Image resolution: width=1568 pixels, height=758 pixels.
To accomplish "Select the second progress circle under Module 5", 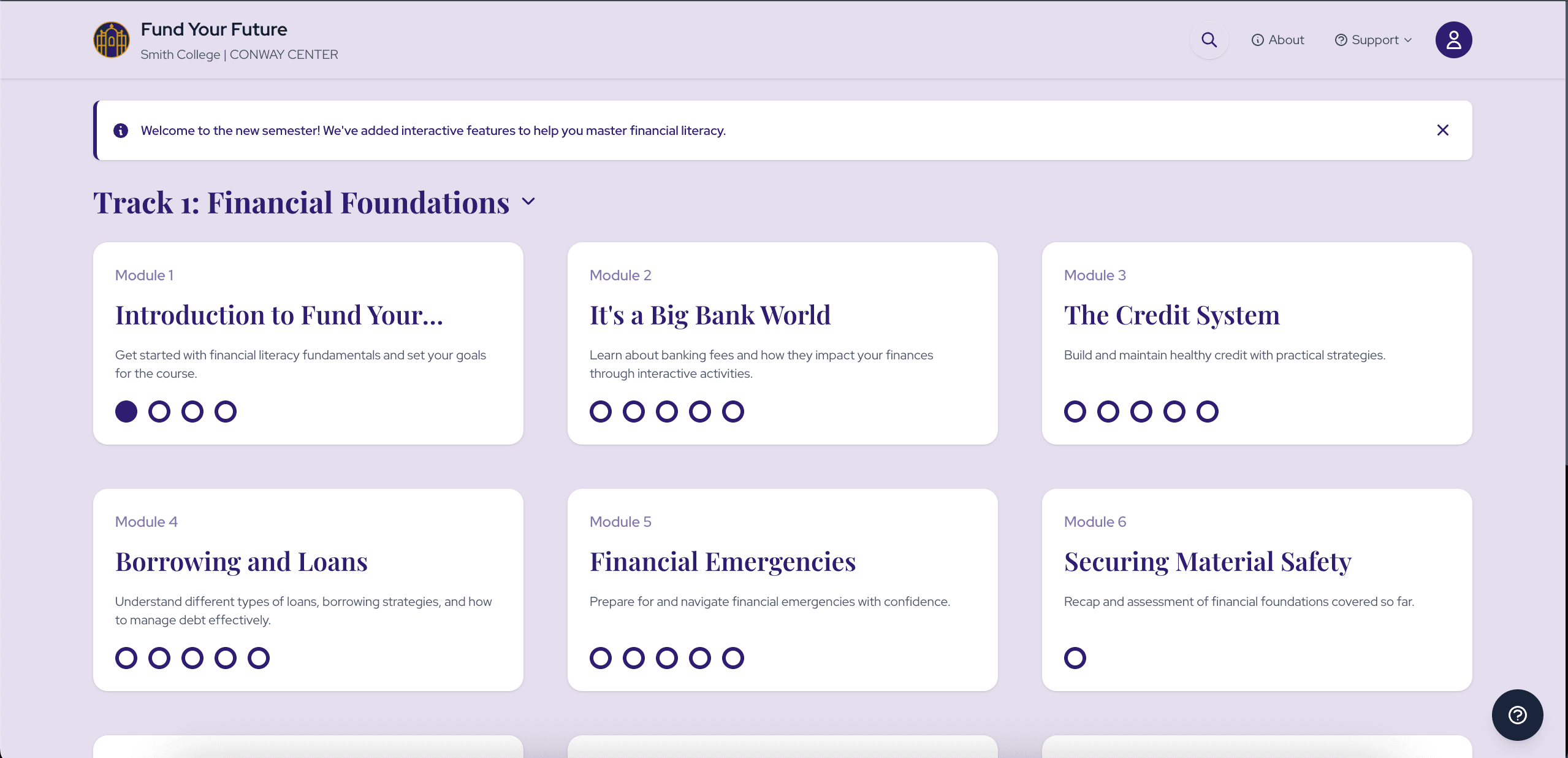I will [634, 658].
